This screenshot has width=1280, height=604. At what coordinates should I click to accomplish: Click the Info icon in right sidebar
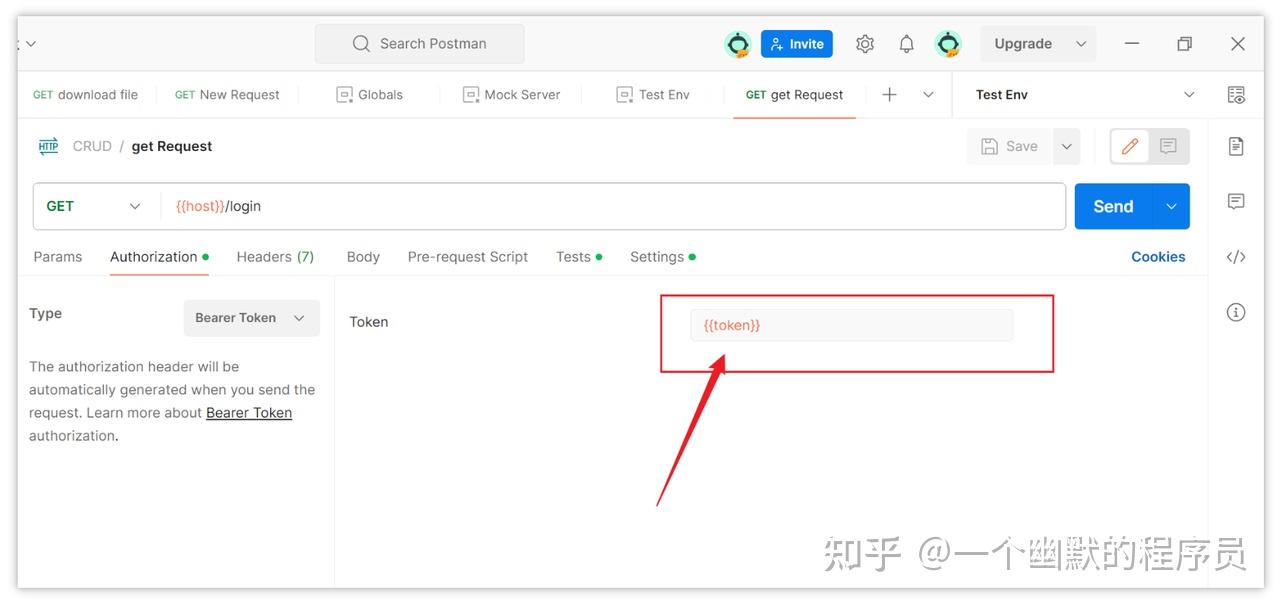(1236, 312)
